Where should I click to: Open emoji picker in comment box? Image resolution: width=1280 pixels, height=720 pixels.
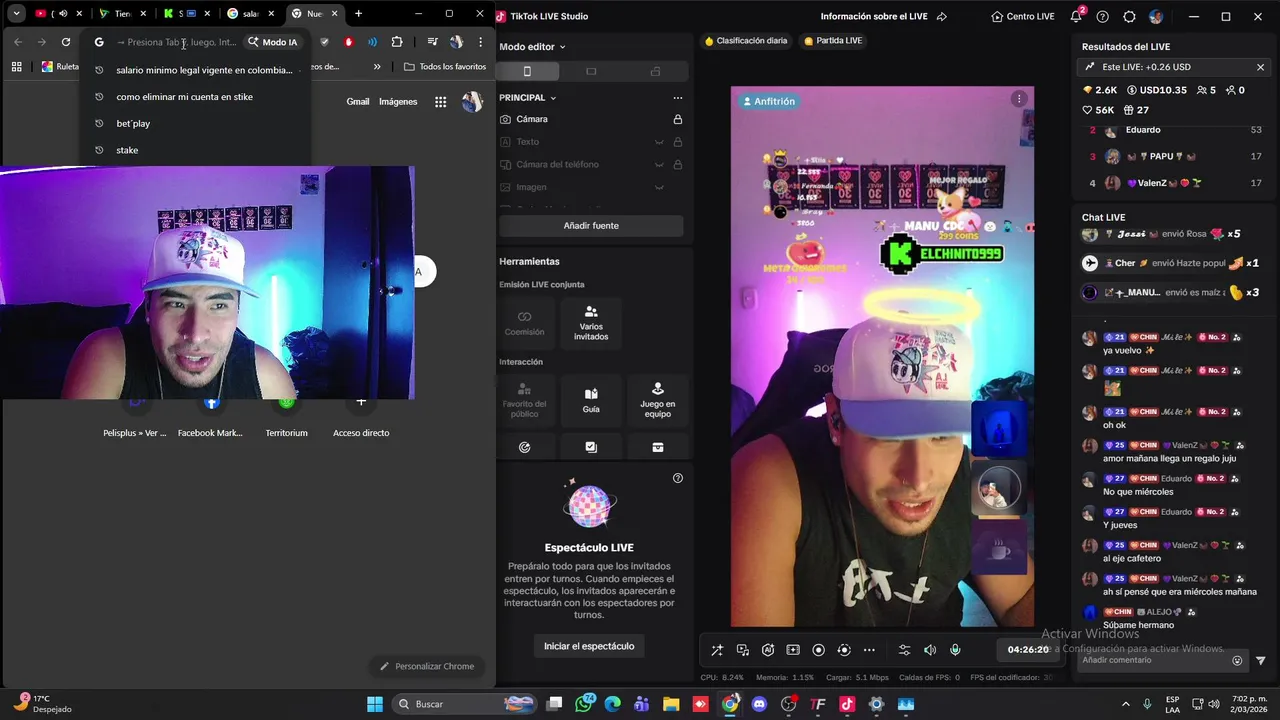(1237, 660)
